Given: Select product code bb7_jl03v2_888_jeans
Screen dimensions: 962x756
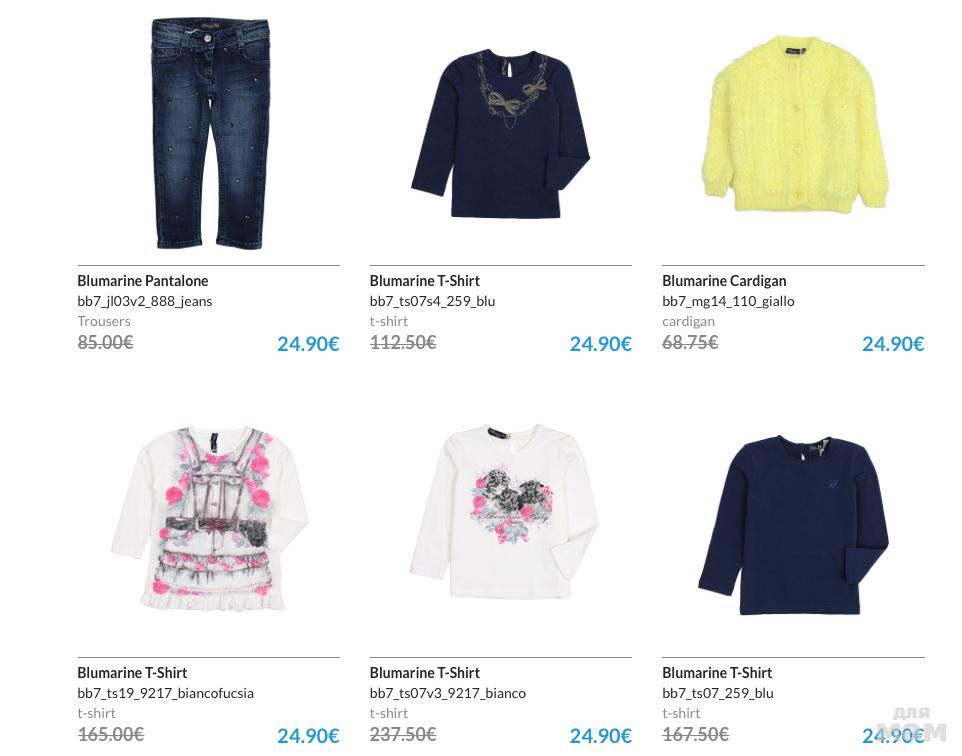Looking at the screenshot, I should pos(145,301).
